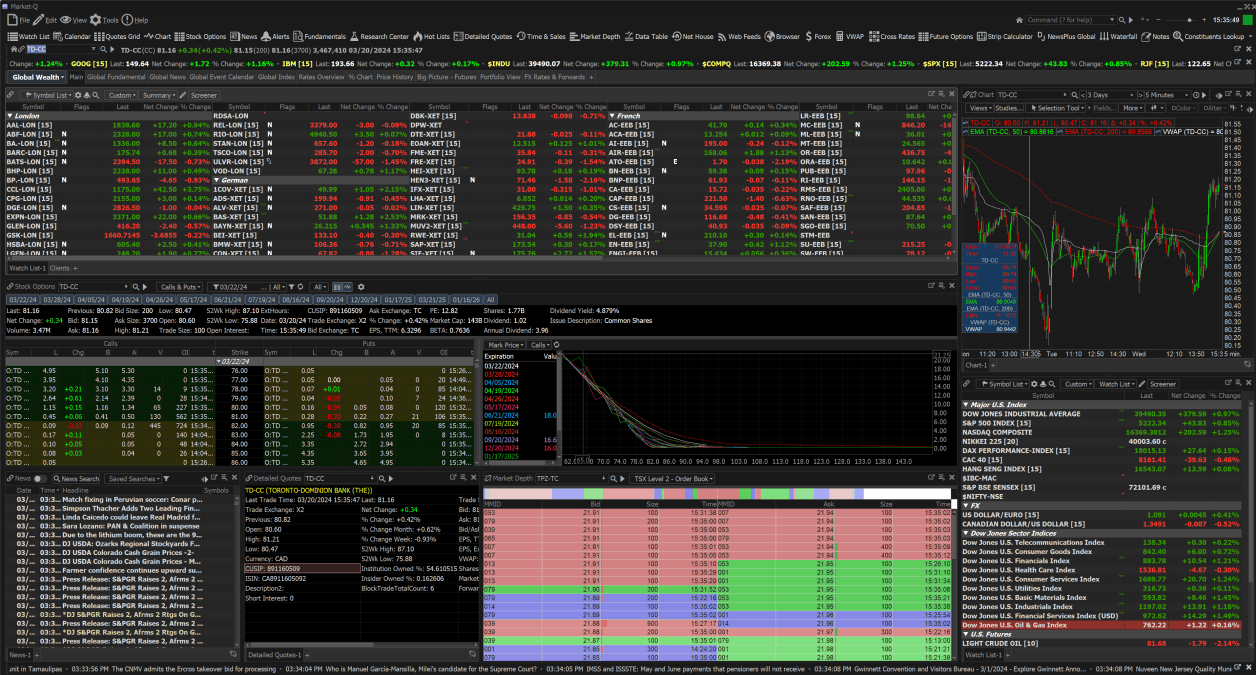The image size is (1256, 675).
Task: Open Views menu button in chart
Action: [979, 108]
